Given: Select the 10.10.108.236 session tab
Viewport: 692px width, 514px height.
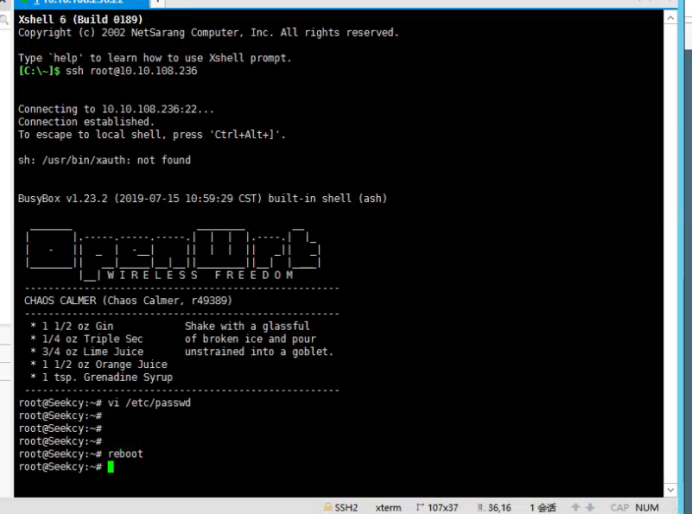Looking at the screenshot, I should (x=82, y=2).
